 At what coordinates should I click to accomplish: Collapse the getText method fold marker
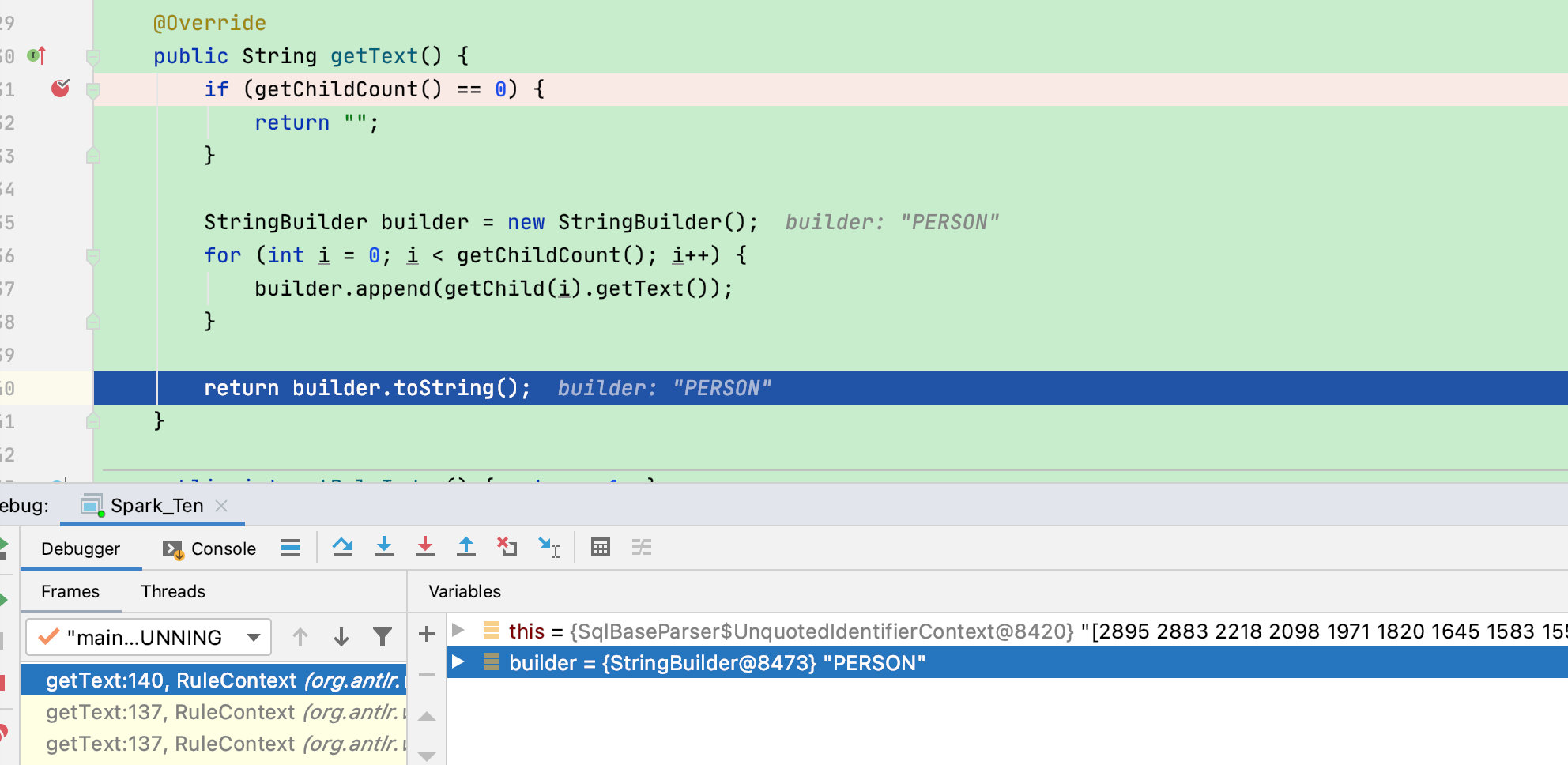pos(93,57)
